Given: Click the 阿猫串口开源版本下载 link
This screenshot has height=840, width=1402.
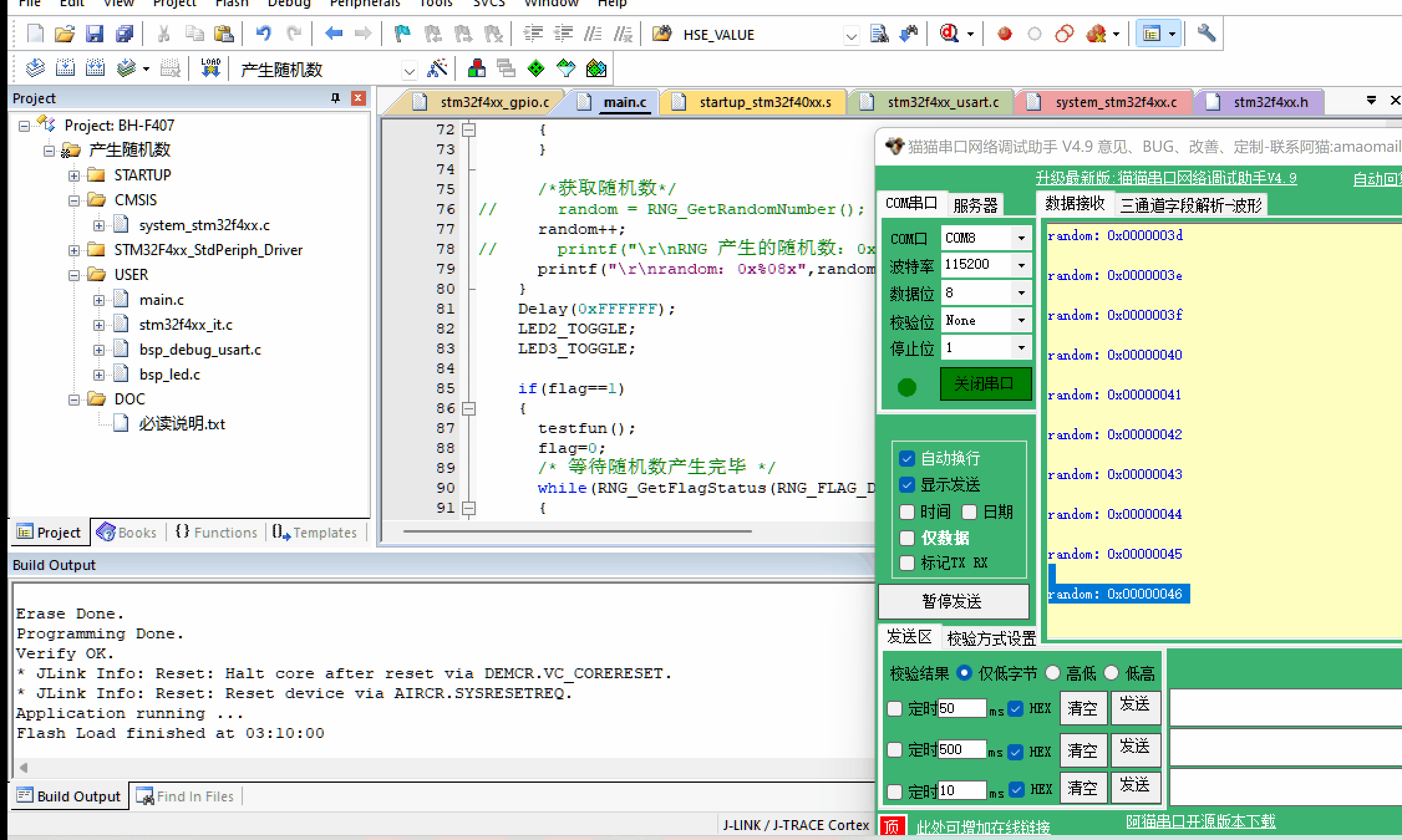Looking at the screenshot, I should (1200, 821).
